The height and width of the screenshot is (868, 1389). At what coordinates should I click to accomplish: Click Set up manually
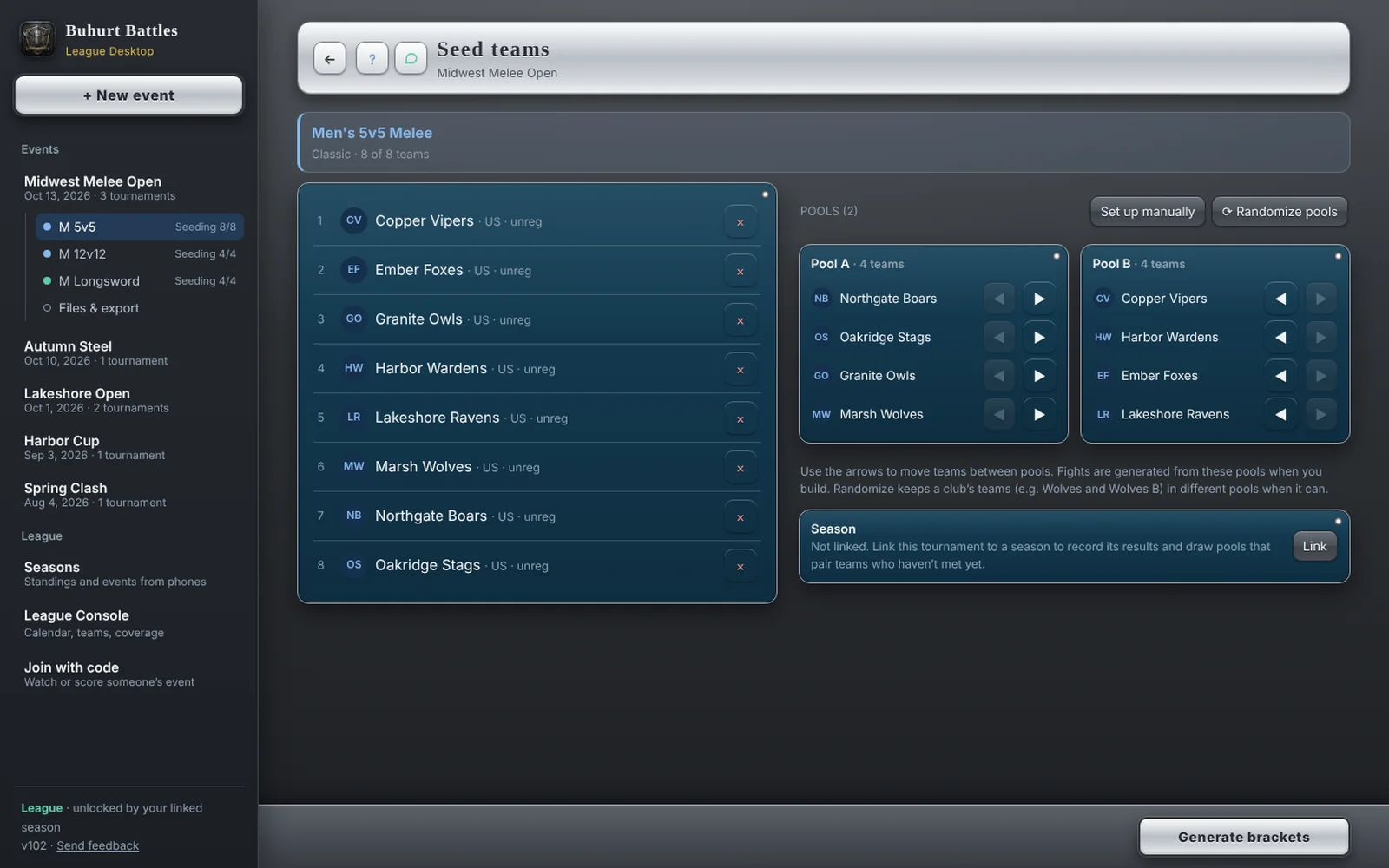1147,212
